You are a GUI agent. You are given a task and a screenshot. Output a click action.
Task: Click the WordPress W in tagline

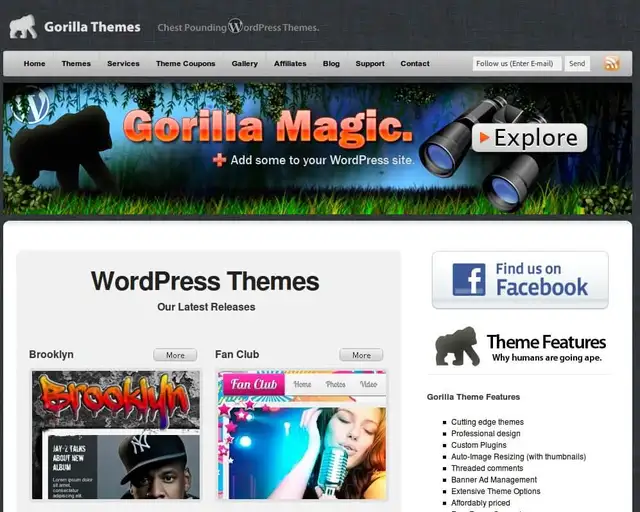pyautogui.click(x=236, y=26)
